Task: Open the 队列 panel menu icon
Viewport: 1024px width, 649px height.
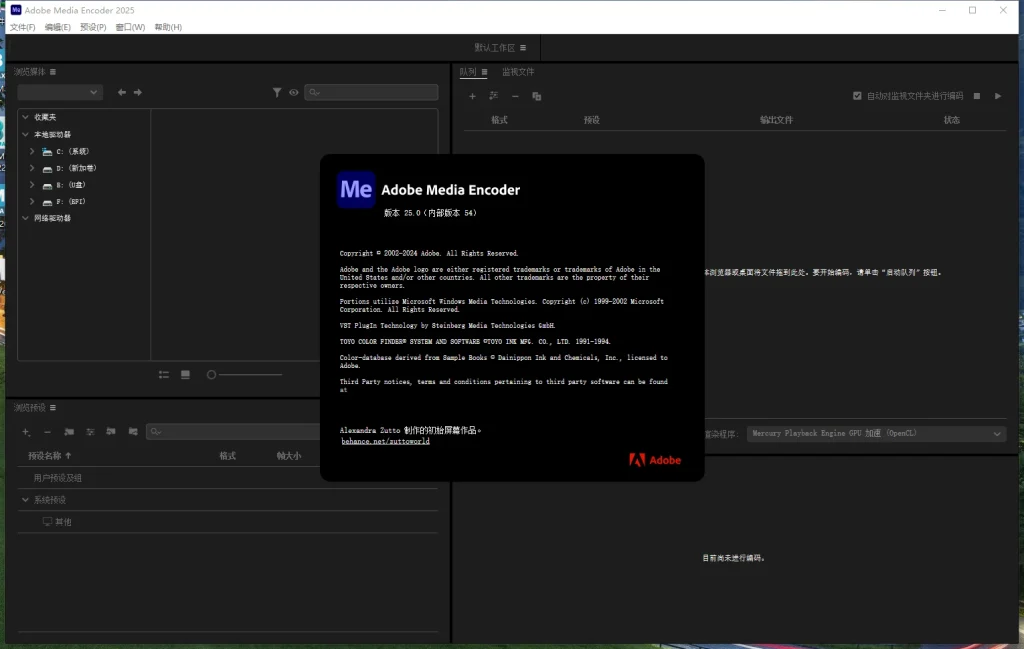Action: (x=484, y=72)
